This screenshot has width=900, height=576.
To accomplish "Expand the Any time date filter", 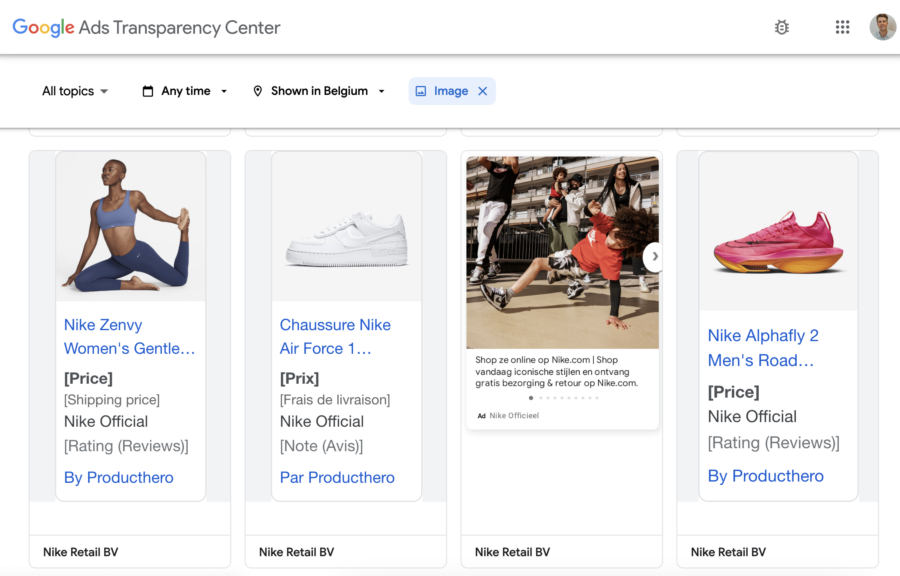I will pos(185,91).
